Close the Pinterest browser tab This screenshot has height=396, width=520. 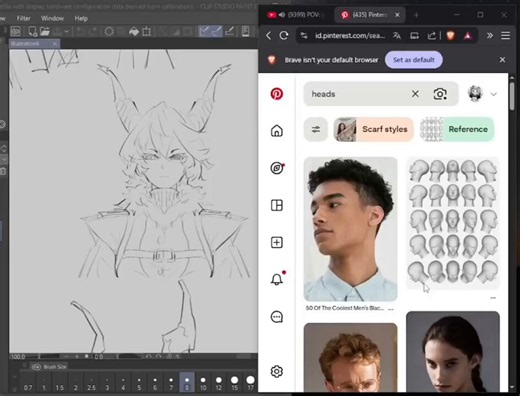(x=397, y=15)
